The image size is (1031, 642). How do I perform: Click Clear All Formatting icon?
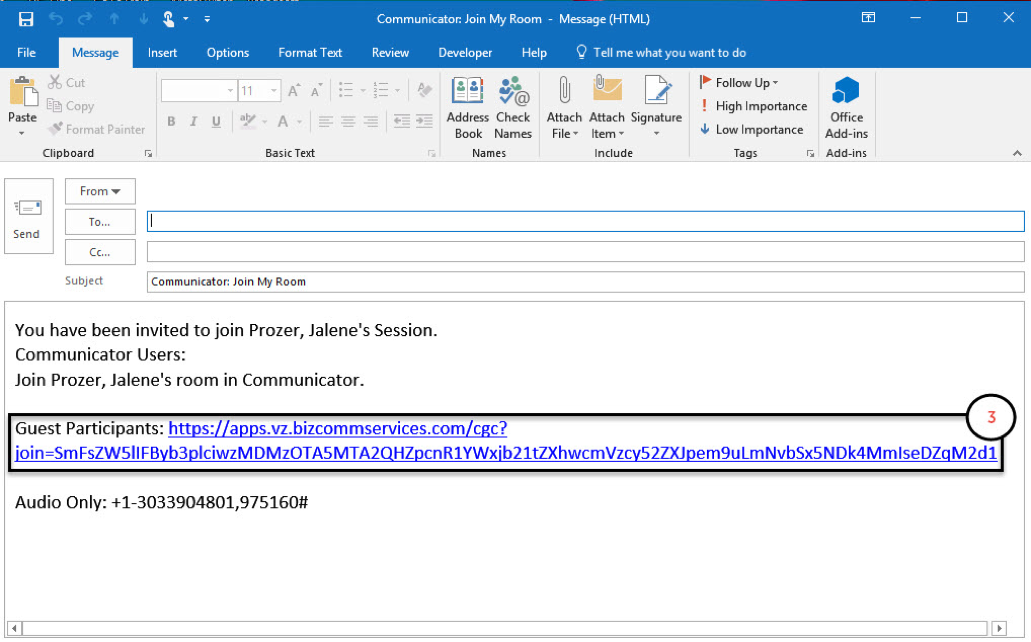click(x=425, y=90)
